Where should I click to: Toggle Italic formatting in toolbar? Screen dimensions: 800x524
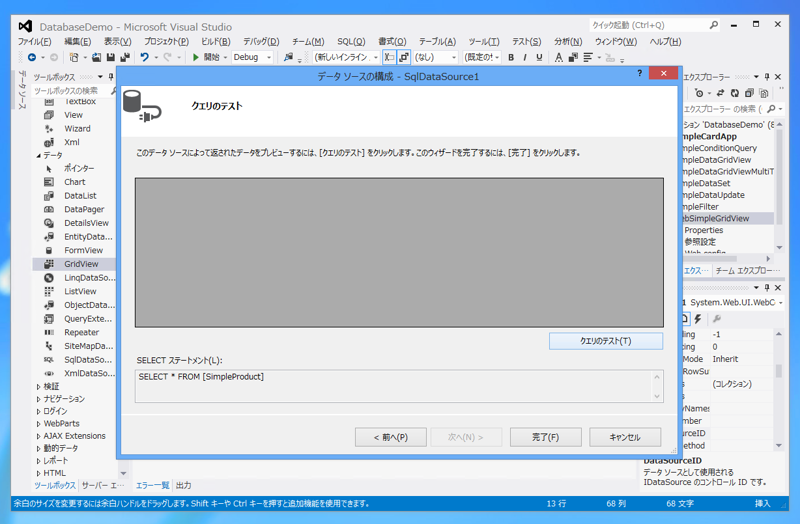click(x=524, y=57)
